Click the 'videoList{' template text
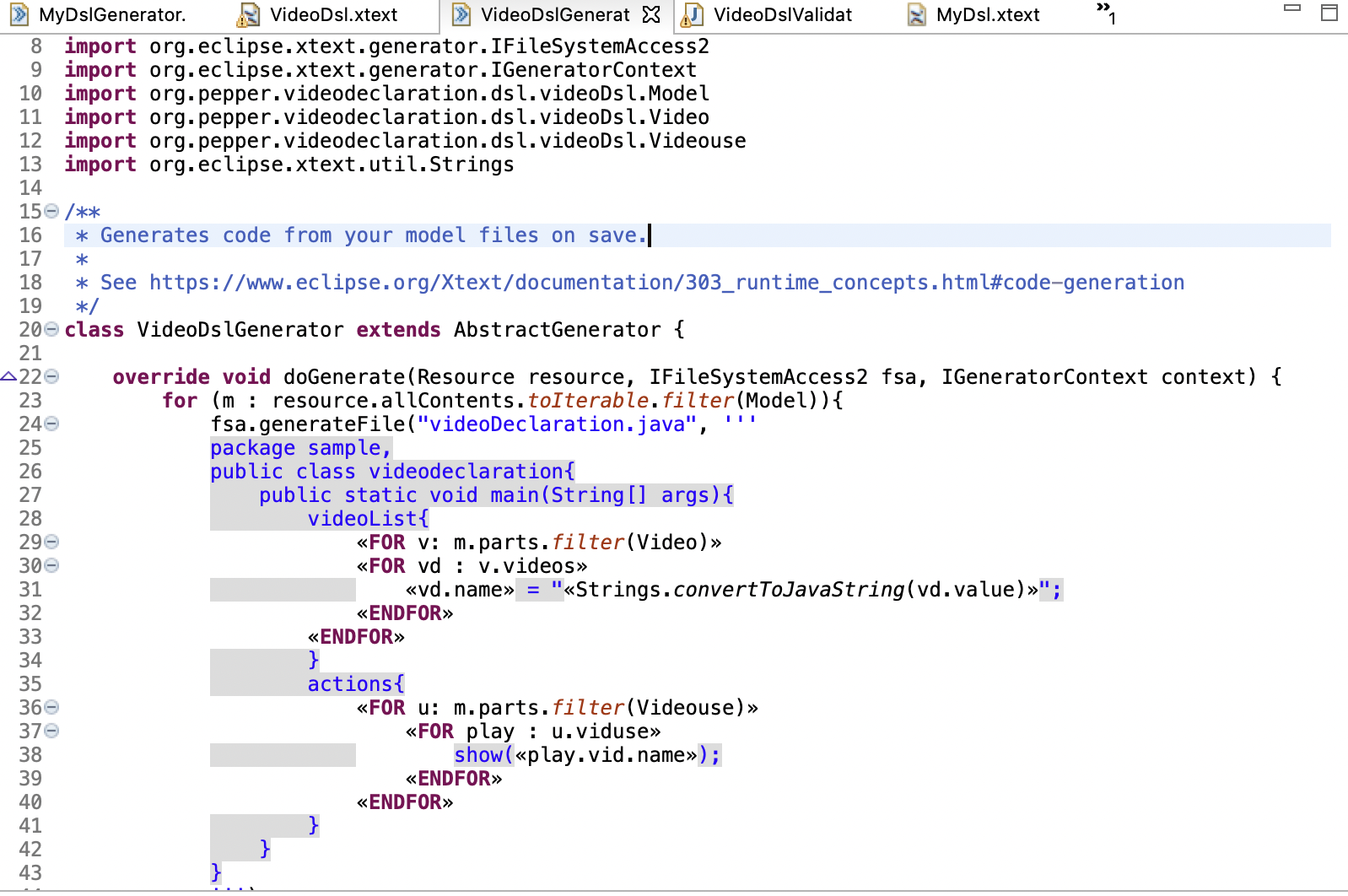Image resolution: width=1348 pixels, height=896 pixels. coord(369,519)
